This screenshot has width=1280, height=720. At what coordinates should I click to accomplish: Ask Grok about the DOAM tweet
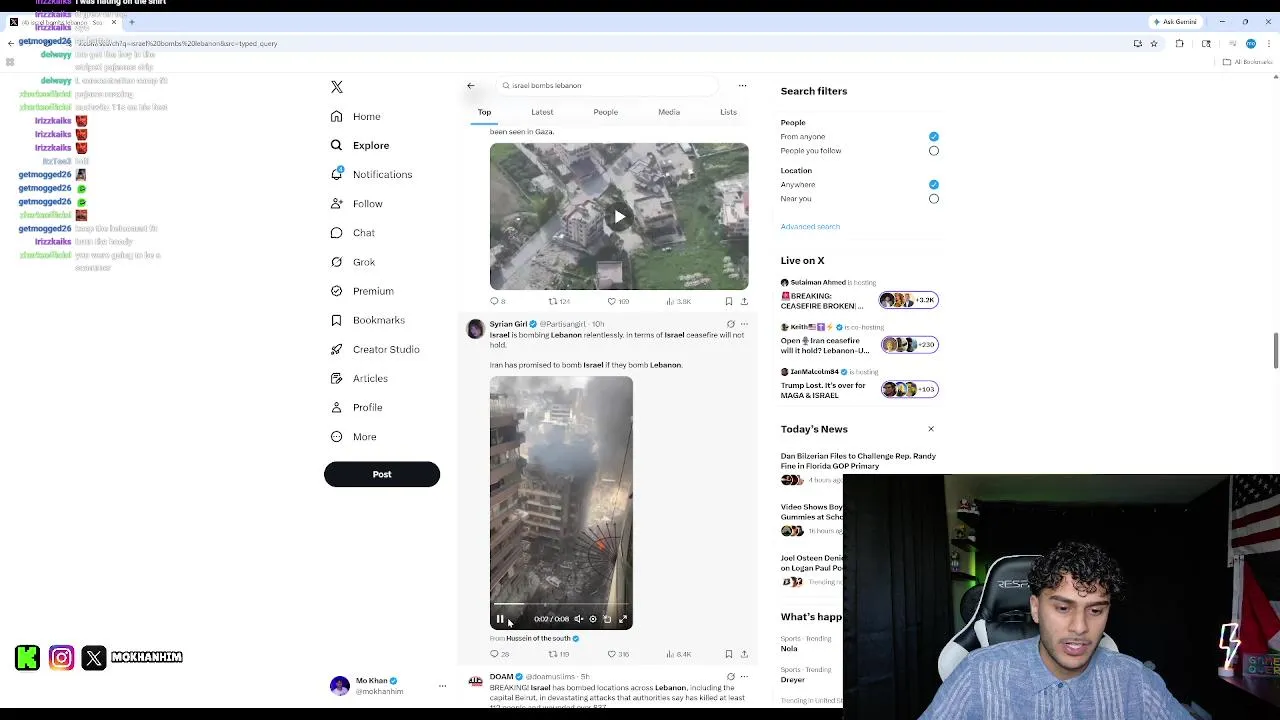click(x=730, y=677)
